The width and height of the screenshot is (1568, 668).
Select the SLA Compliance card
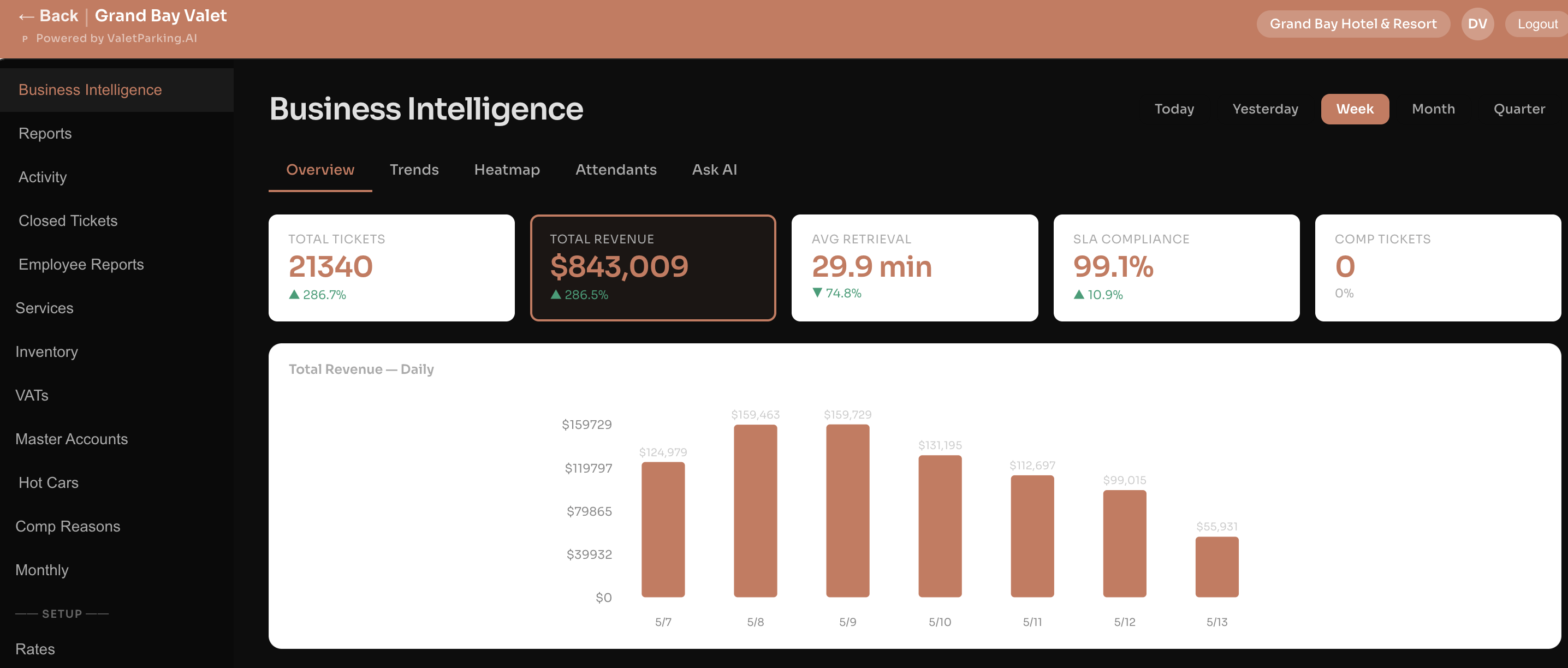1177,269
